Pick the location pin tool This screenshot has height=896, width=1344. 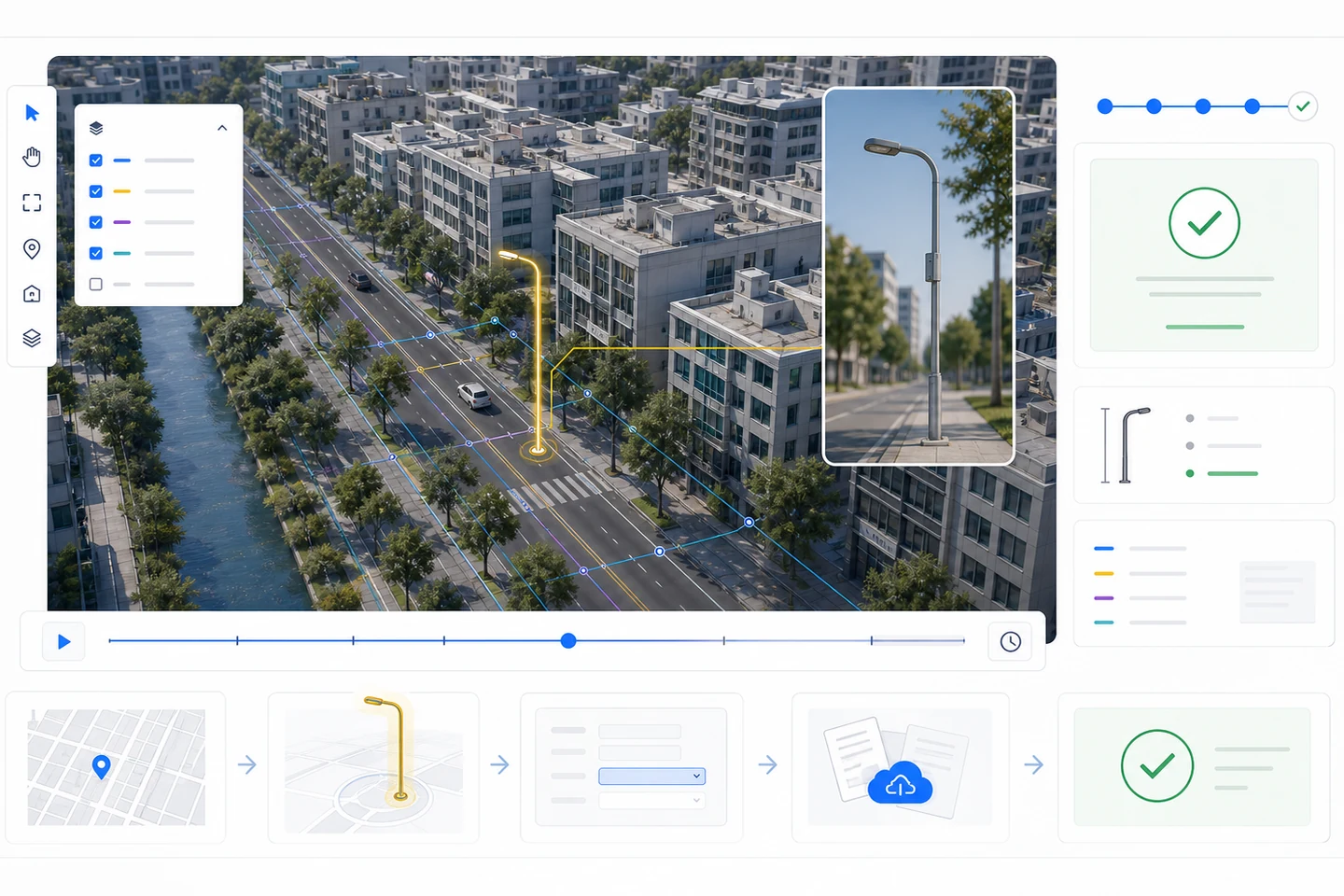click(32, 248)
